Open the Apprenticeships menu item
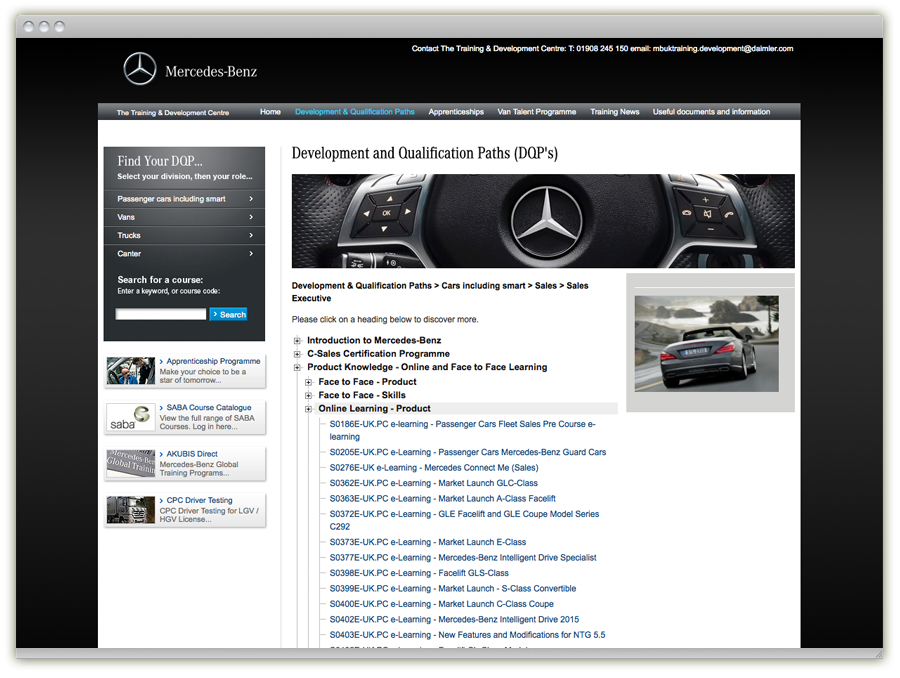The image size is (900, 678). click(x=456, y=112)
